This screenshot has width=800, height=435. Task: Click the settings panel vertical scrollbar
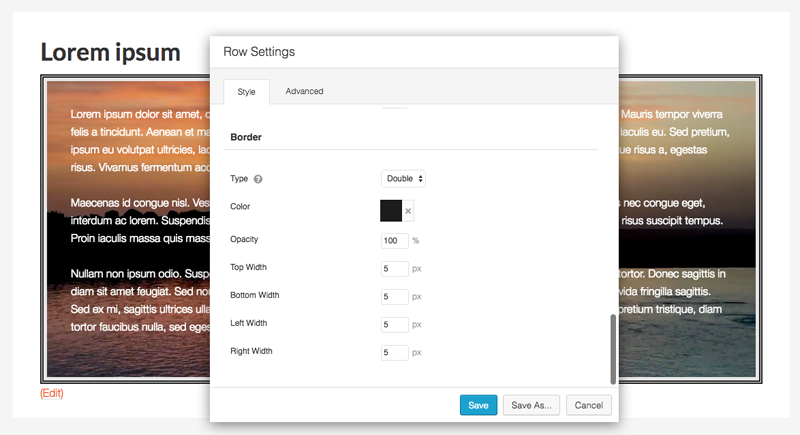pyautogui.click(x=613, y=349)
